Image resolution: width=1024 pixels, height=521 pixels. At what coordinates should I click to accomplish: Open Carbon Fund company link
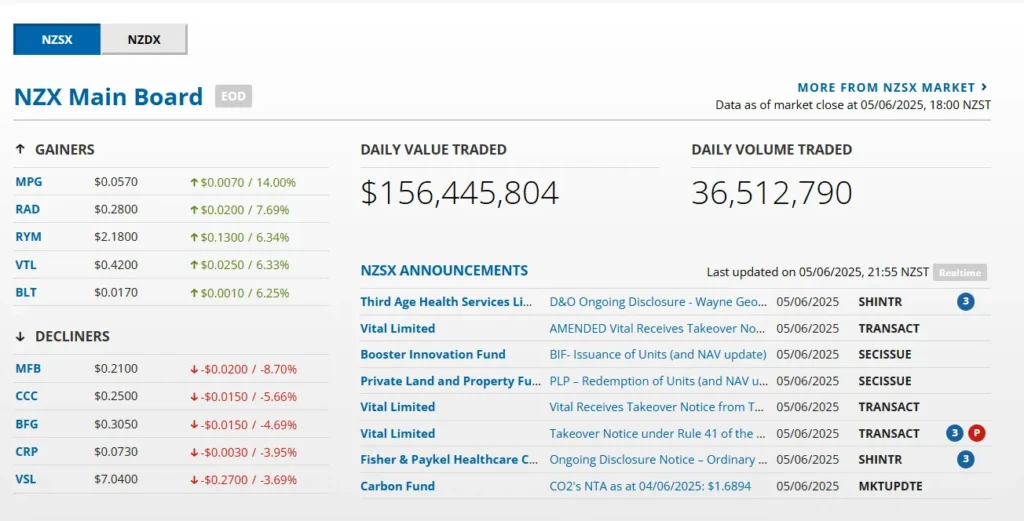coord(397,486)
